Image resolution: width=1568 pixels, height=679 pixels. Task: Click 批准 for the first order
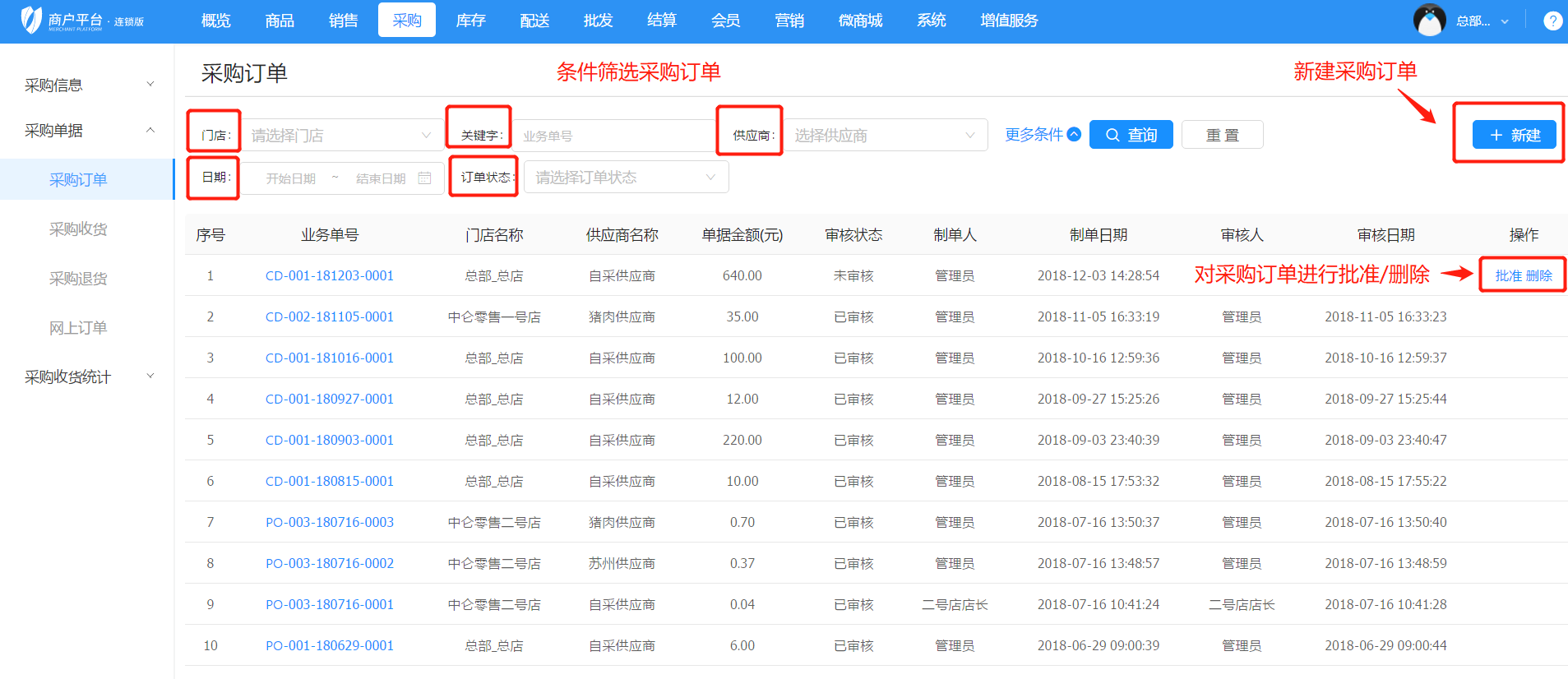pos(1508,276)
